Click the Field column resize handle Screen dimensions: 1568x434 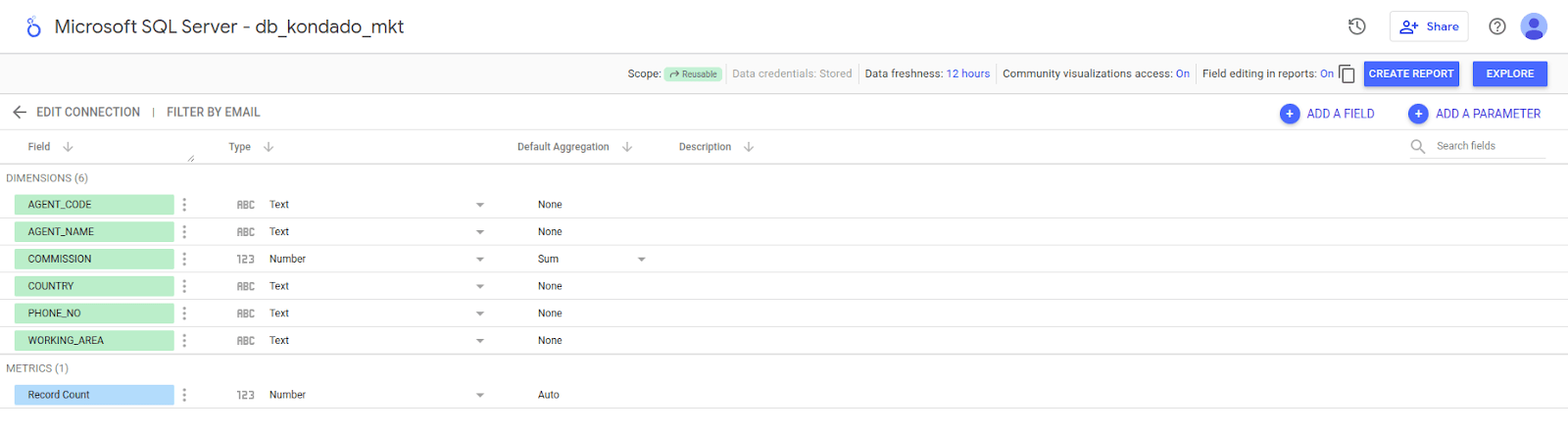coord(190,159)
